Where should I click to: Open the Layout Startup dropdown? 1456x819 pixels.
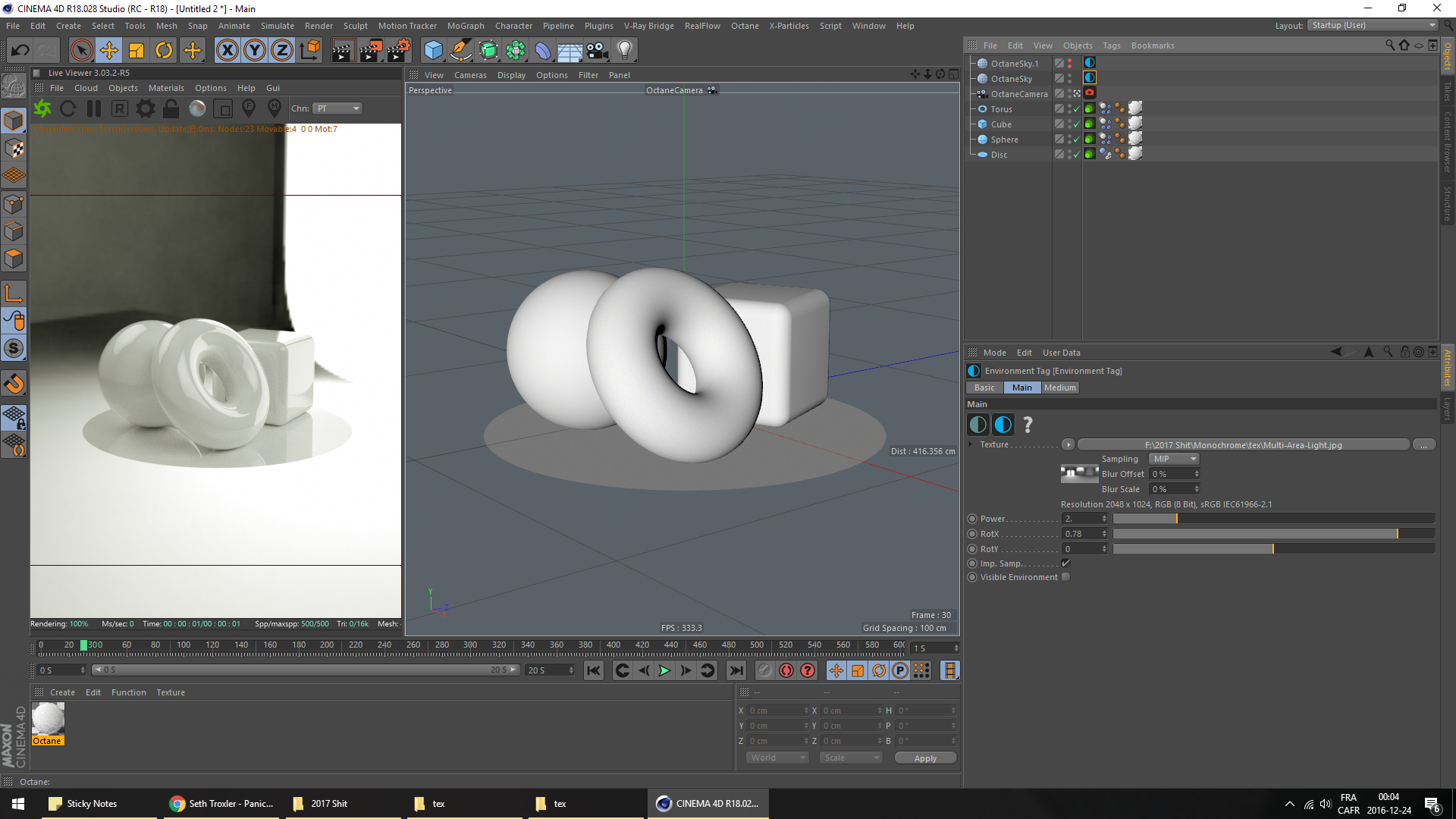point(1373,25)
